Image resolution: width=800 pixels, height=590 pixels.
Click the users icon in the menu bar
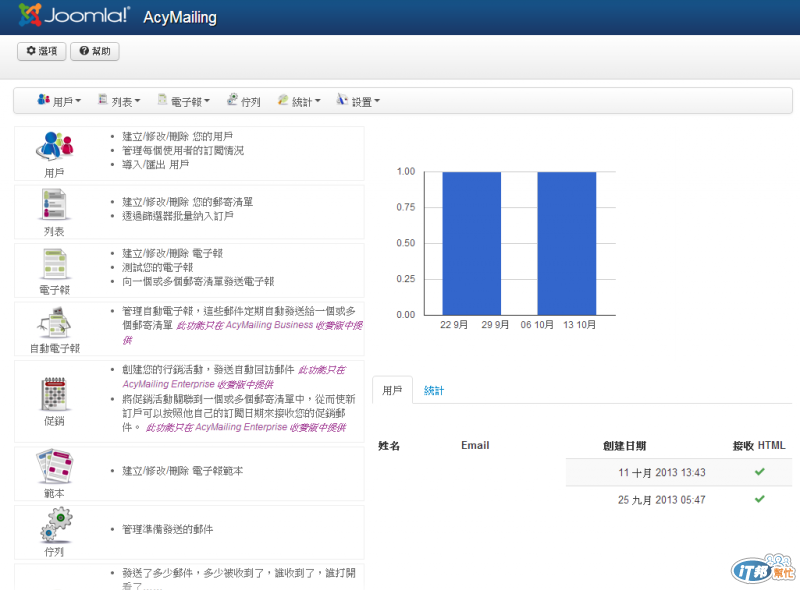(x=43, y=100)
